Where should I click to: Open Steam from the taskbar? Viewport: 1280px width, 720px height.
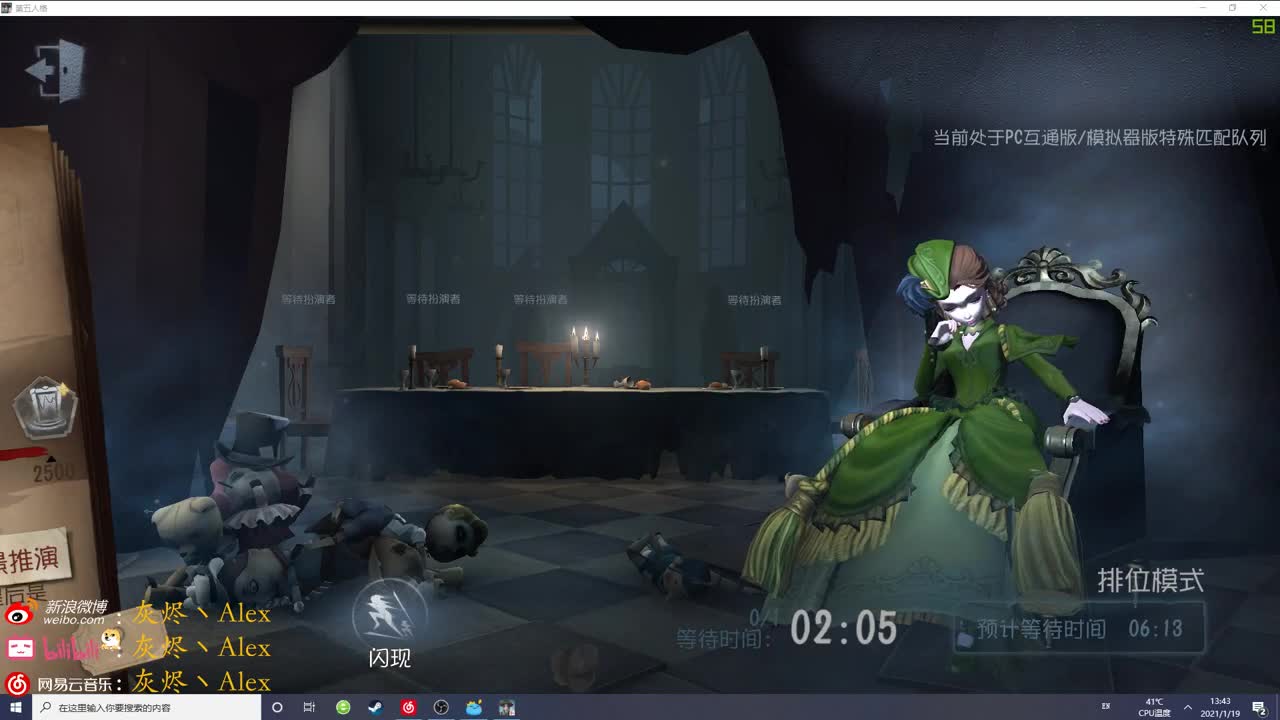point(375,708)
